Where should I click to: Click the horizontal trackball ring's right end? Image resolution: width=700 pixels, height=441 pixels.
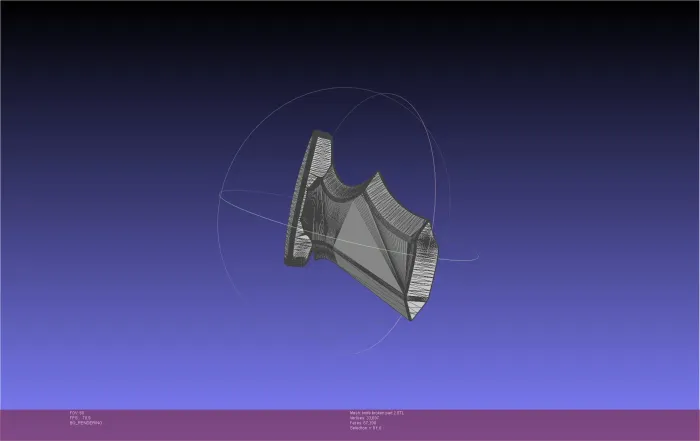click(475, 258)
